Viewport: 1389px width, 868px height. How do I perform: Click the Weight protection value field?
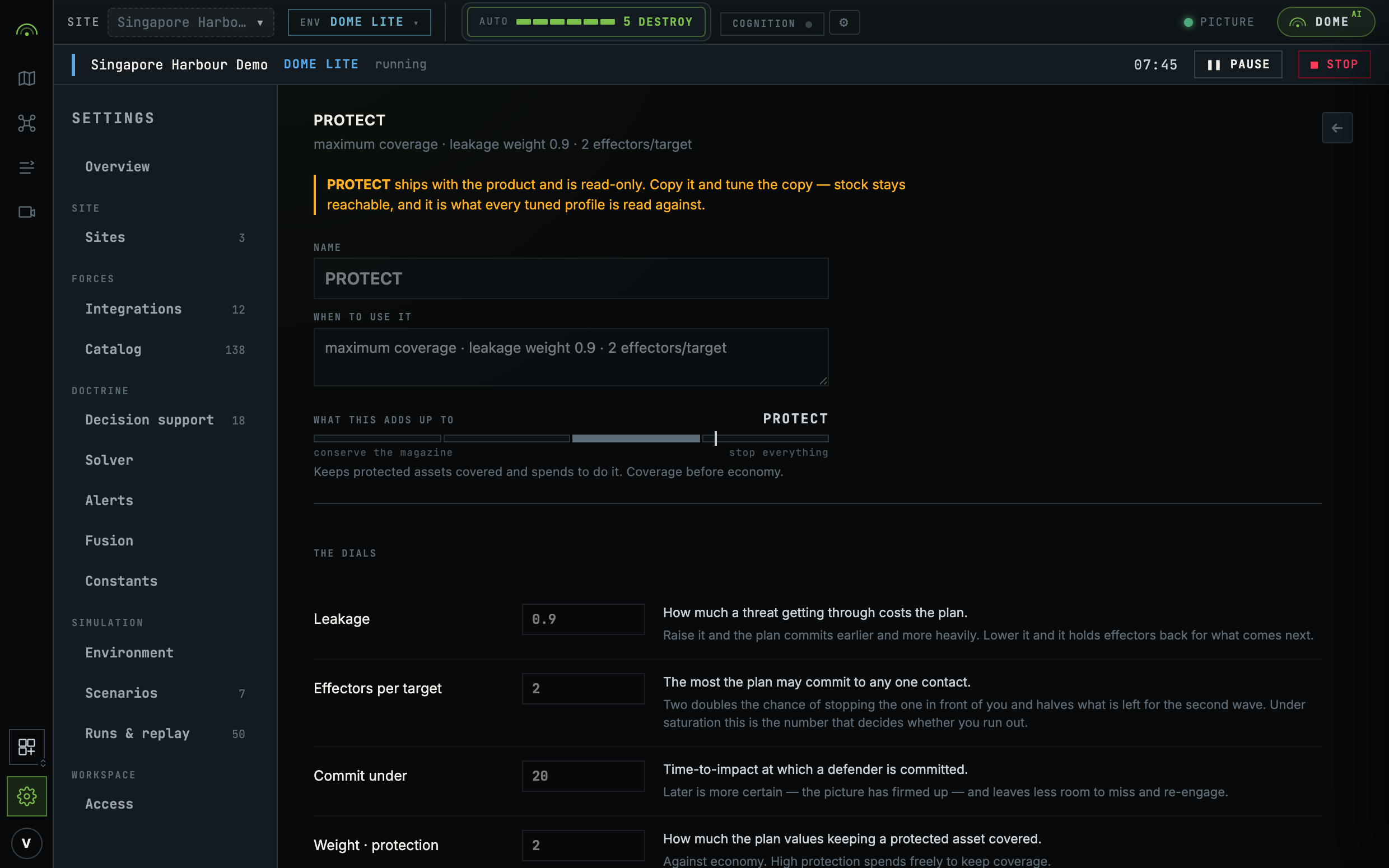583,845
